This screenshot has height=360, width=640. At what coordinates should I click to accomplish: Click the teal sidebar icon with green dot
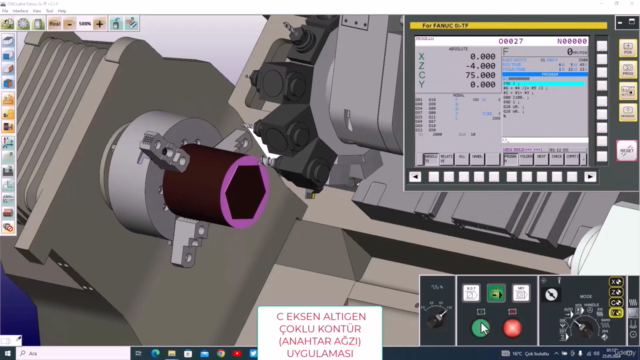coord(8,157)
